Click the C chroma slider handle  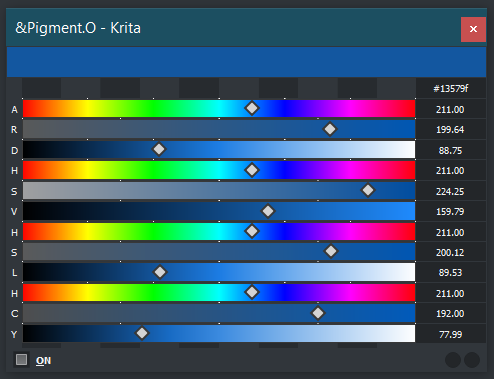[318, 313]
